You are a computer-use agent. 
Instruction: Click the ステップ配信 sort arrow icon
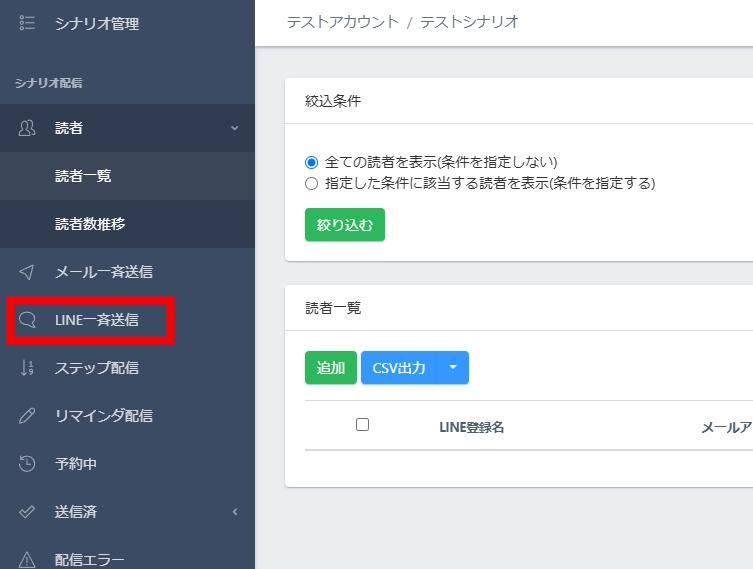click(x=27, y=368)
